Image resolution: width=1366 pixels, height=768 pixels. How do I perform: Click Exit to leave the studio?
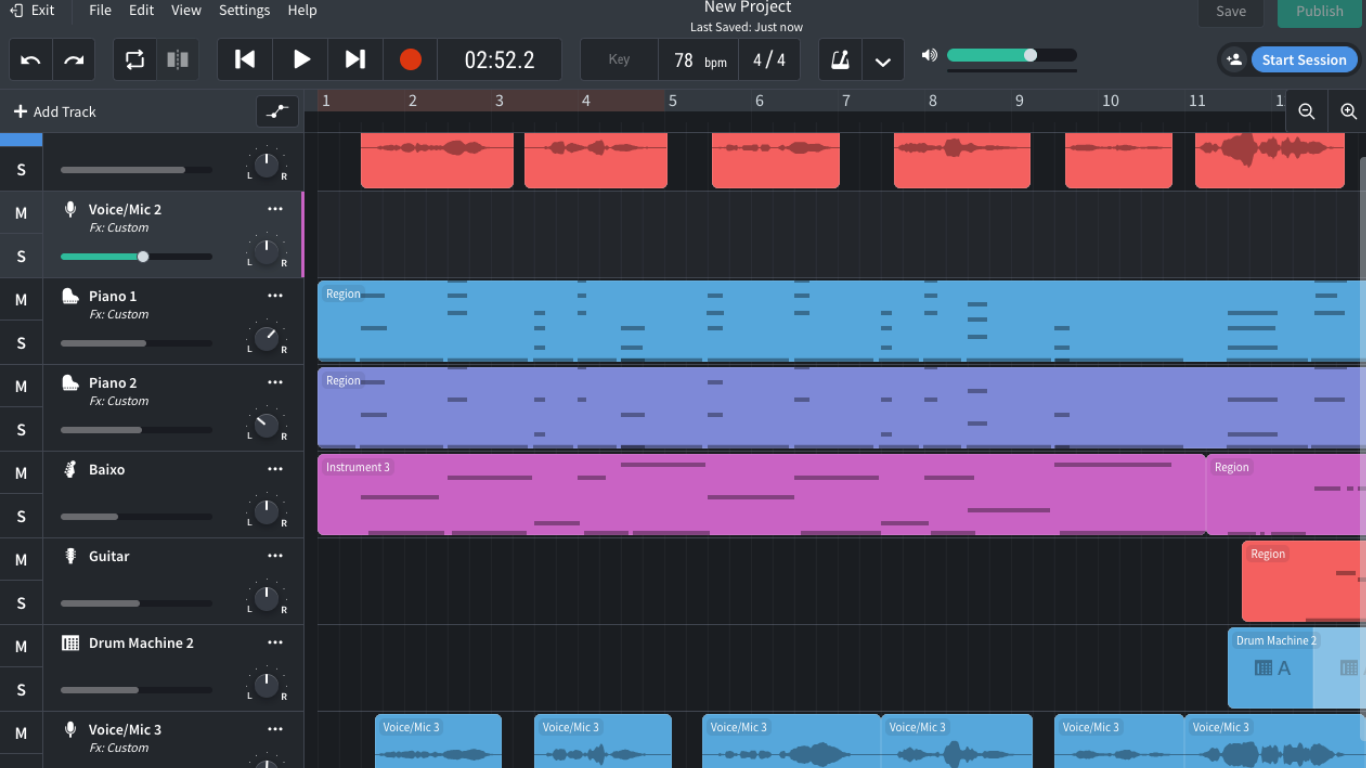coord(33,10)
